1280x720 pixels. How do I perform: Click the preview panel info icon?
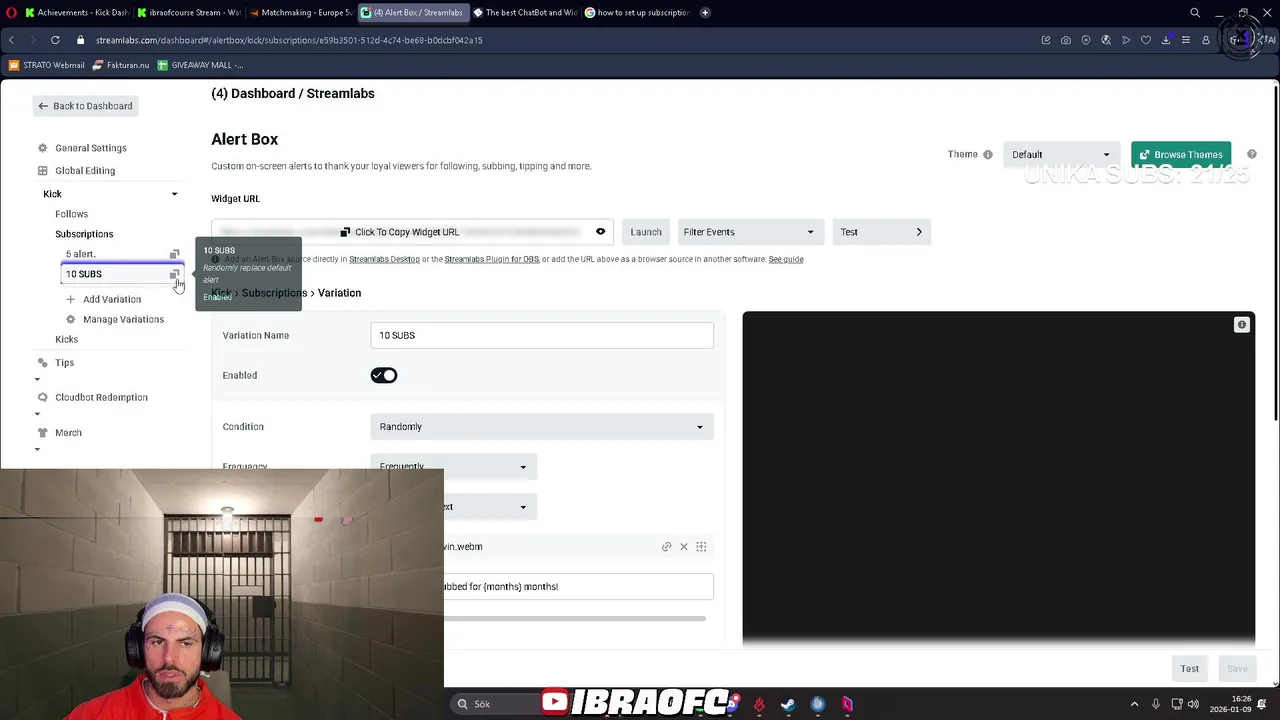1241,325
